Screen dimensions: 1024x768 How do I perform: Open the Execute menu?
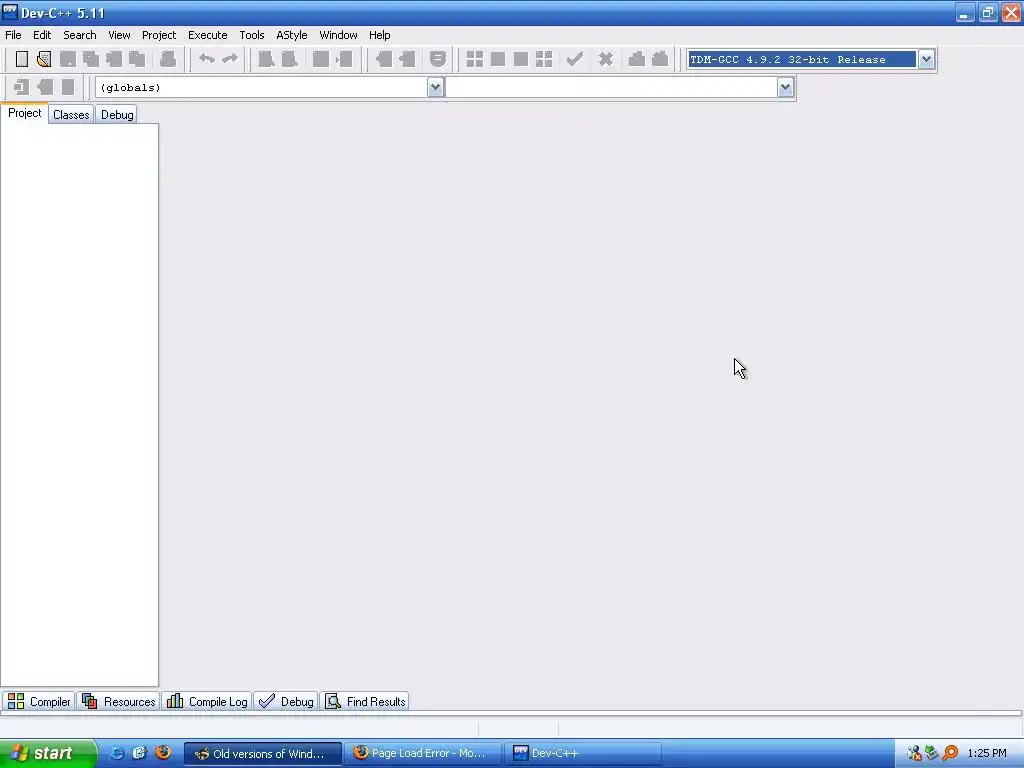pos(208,35)
